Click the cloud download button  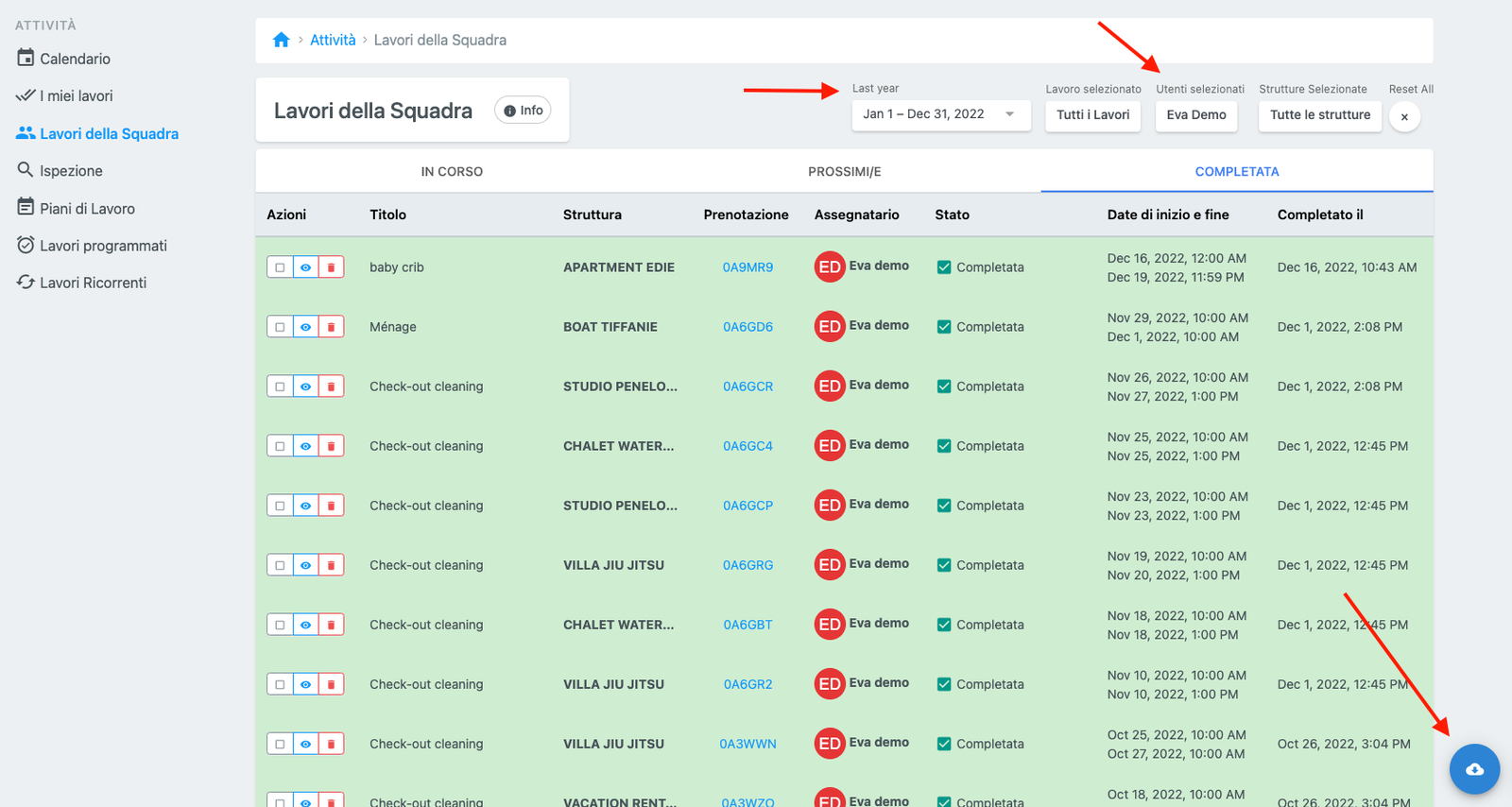click(1474, 769)
